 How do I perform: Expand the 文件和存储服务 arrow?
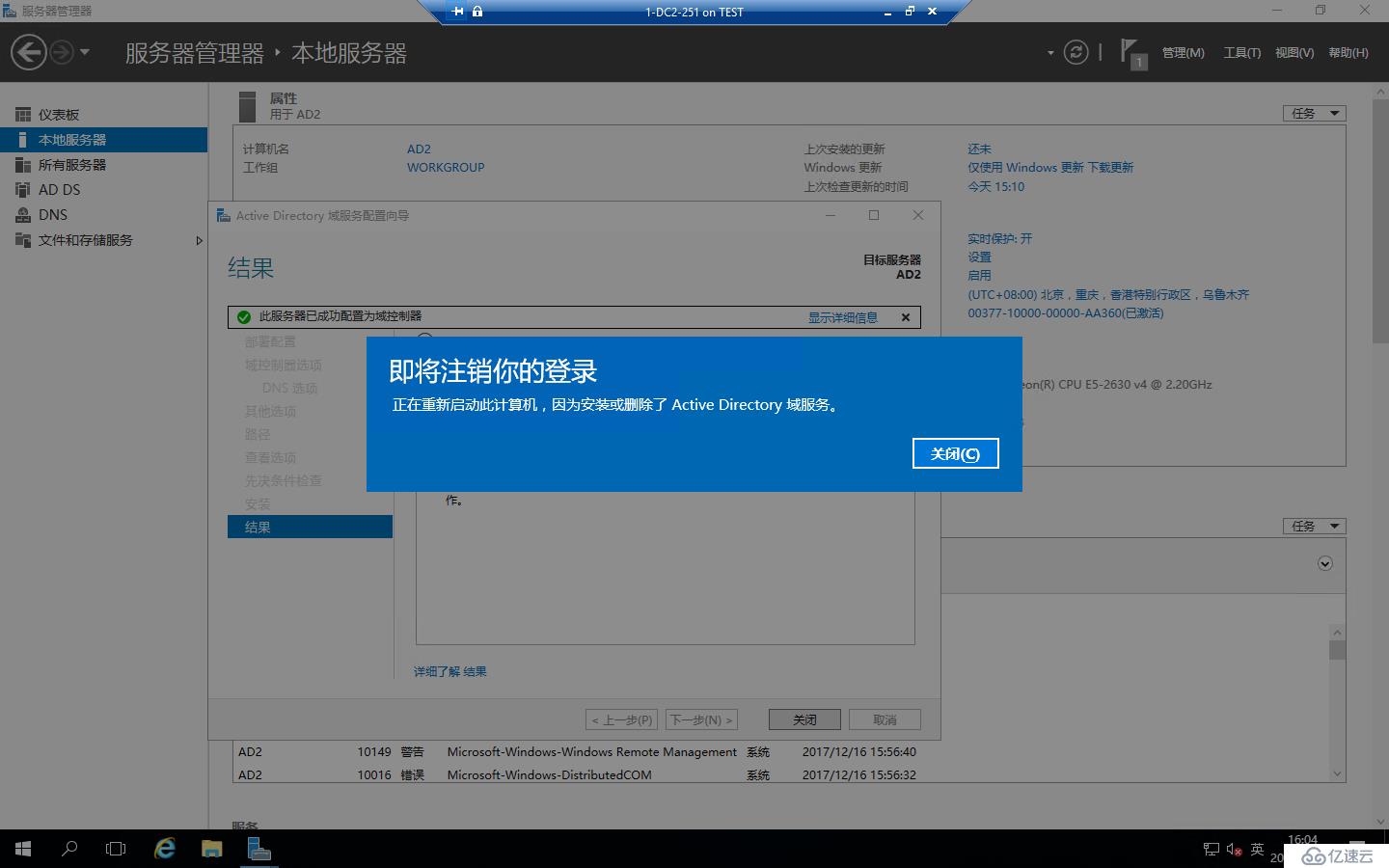tap(199, 240)
